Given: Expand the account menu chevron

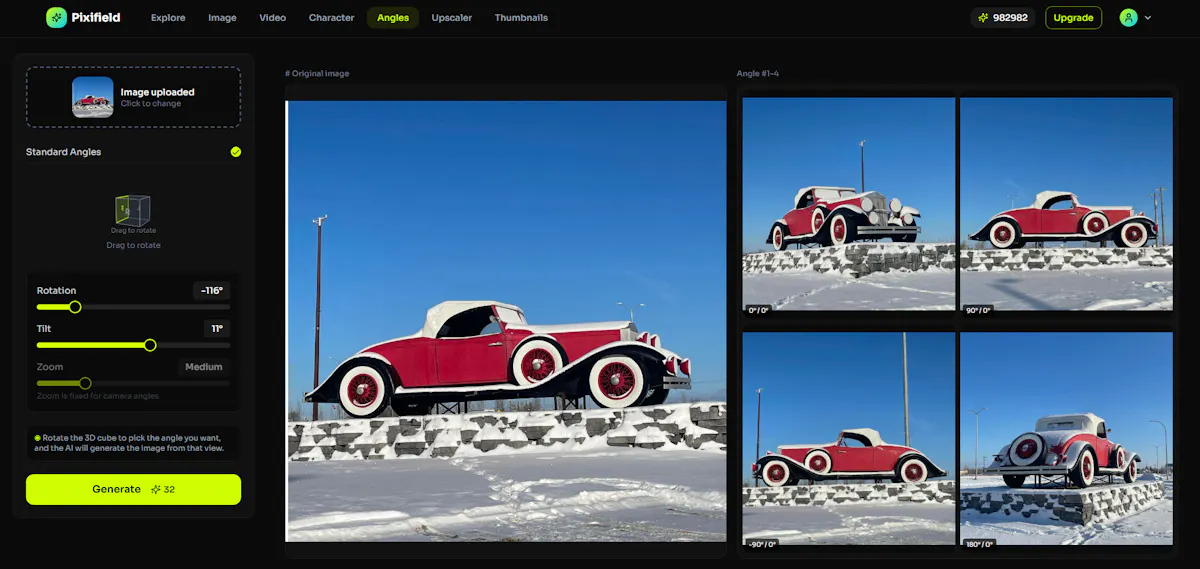Looking at the screenshot, I should [1147, 18].
